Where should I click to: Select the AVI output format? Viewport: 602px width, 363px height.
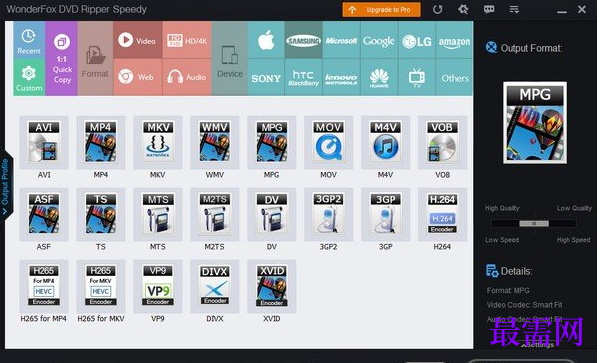pos(44,143)
